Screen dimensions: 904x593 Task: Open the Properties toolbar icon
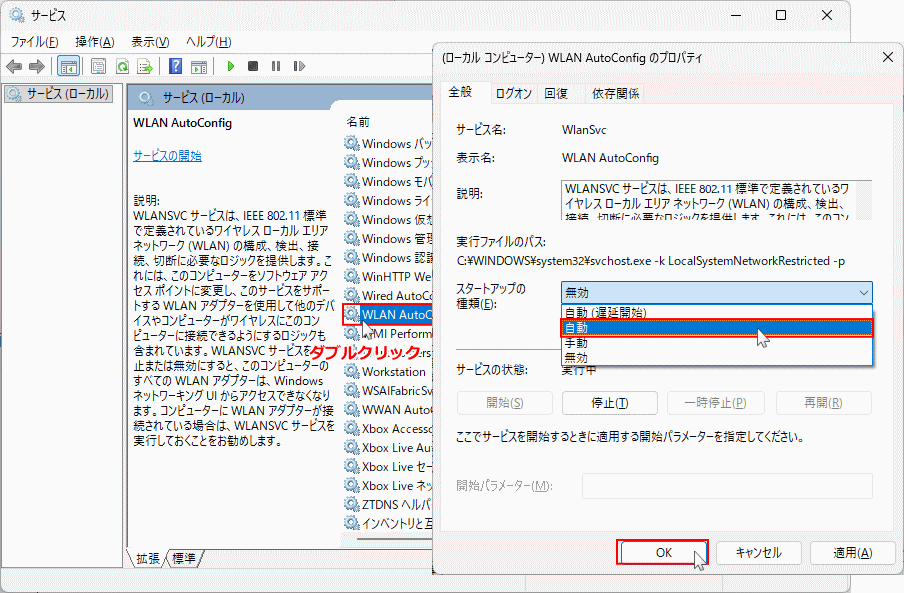(99, 66)
